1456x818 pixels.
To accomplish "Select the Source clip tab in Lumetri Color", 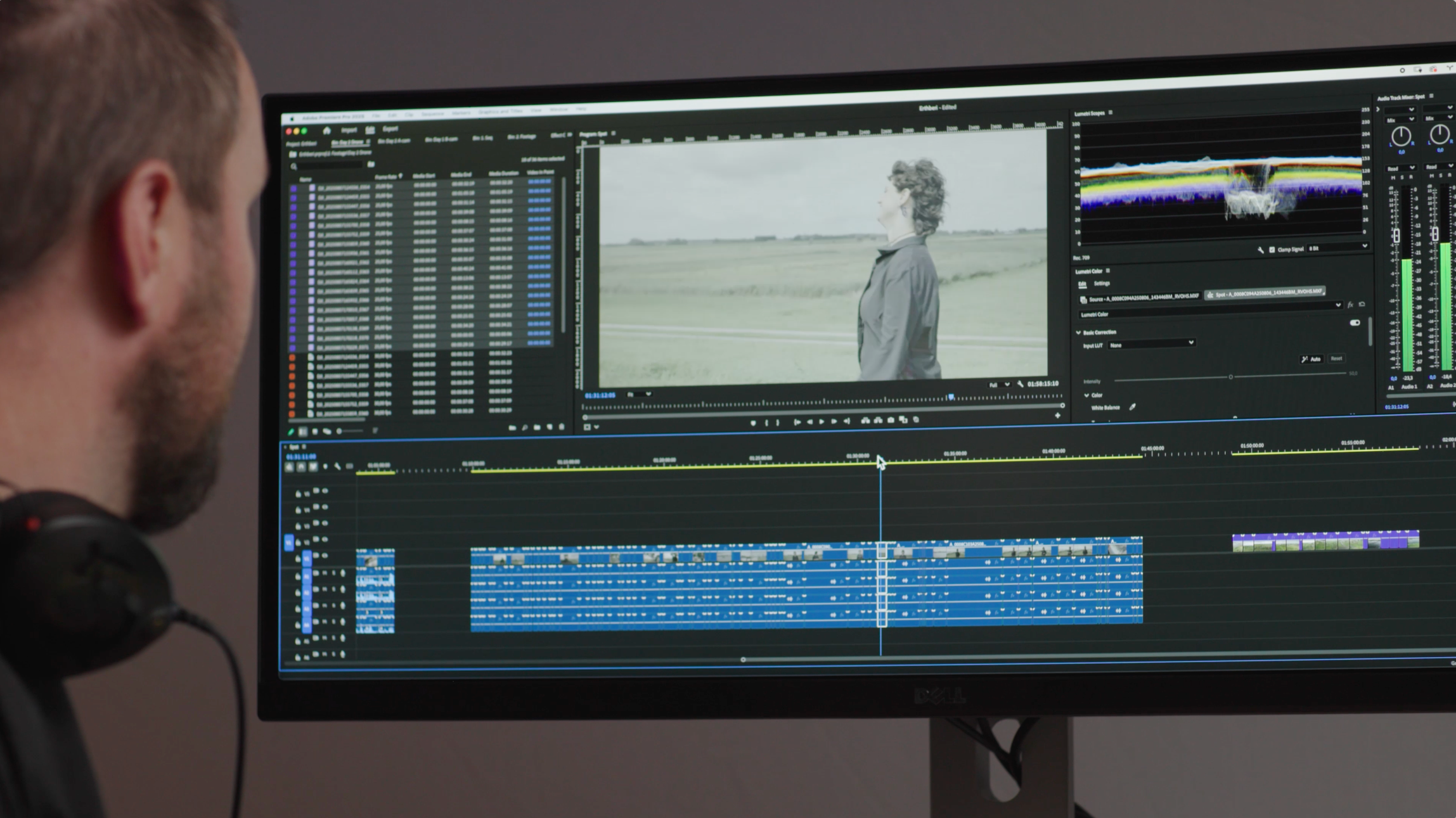I will 1140,298.
